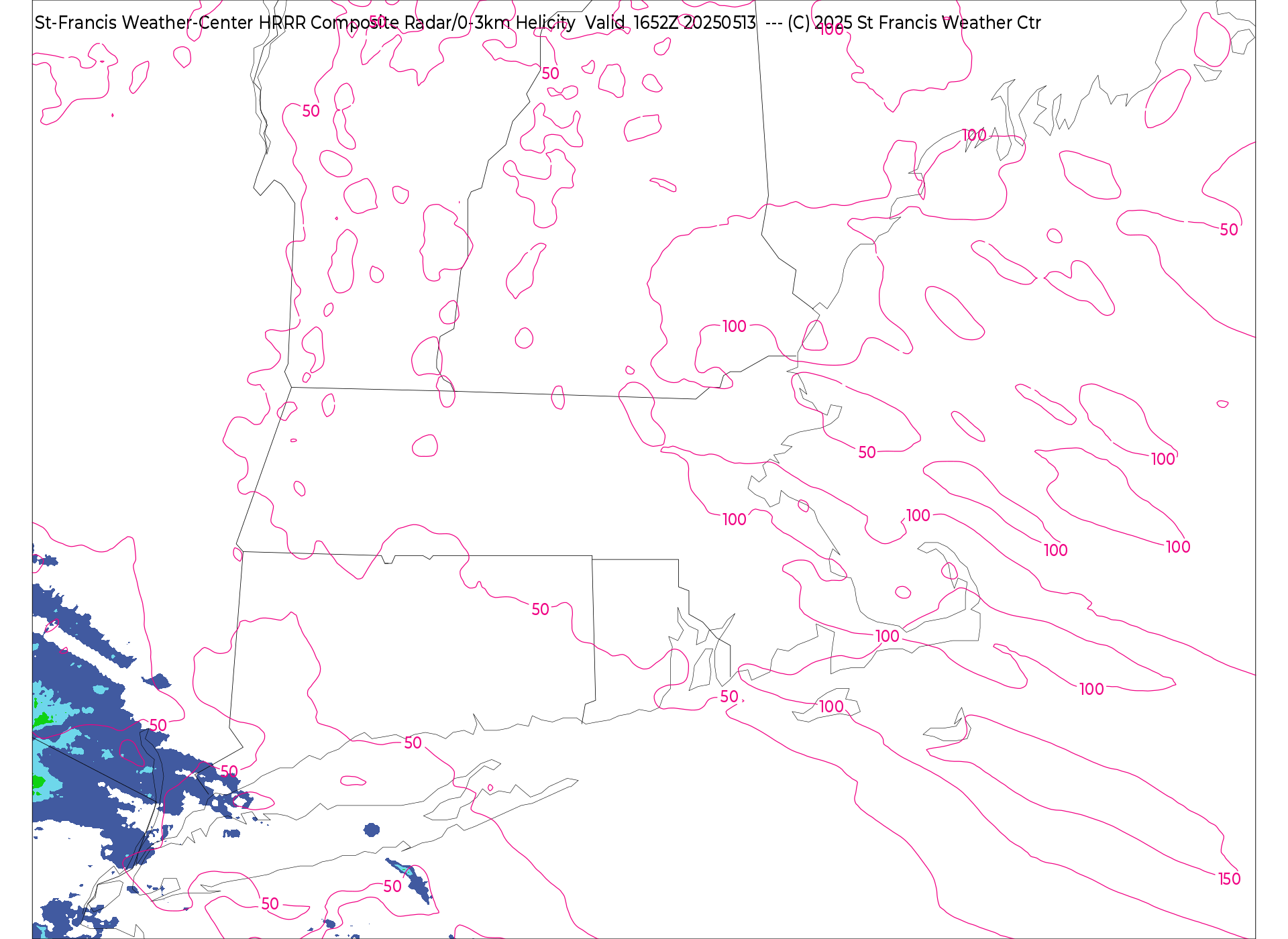Click the "150" helicity contour label
This screenshot has height=939, width=1288.
click(1229, 879)
